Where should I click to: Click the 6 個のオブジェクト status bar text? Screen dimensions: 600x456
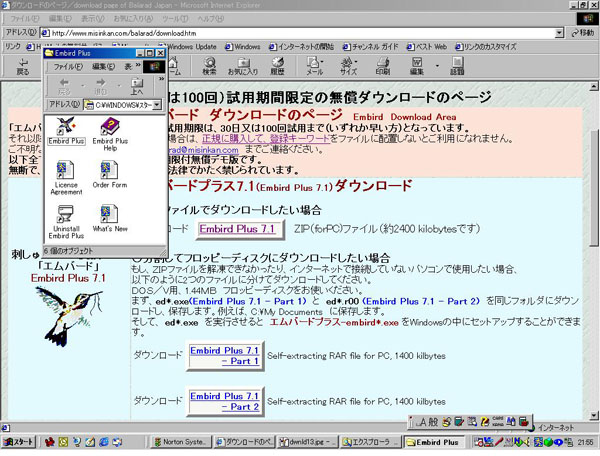tap(68, 251)
